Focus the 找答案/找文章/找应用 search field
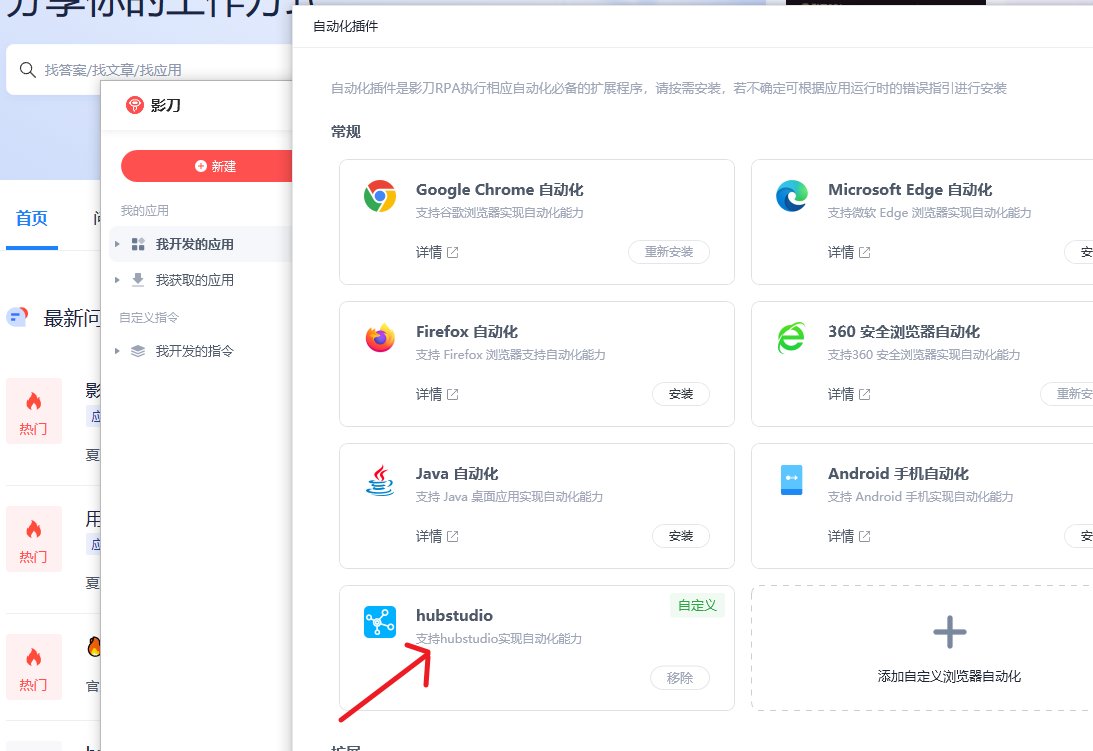Screen dimensions: 1093x751 (149, 70)
